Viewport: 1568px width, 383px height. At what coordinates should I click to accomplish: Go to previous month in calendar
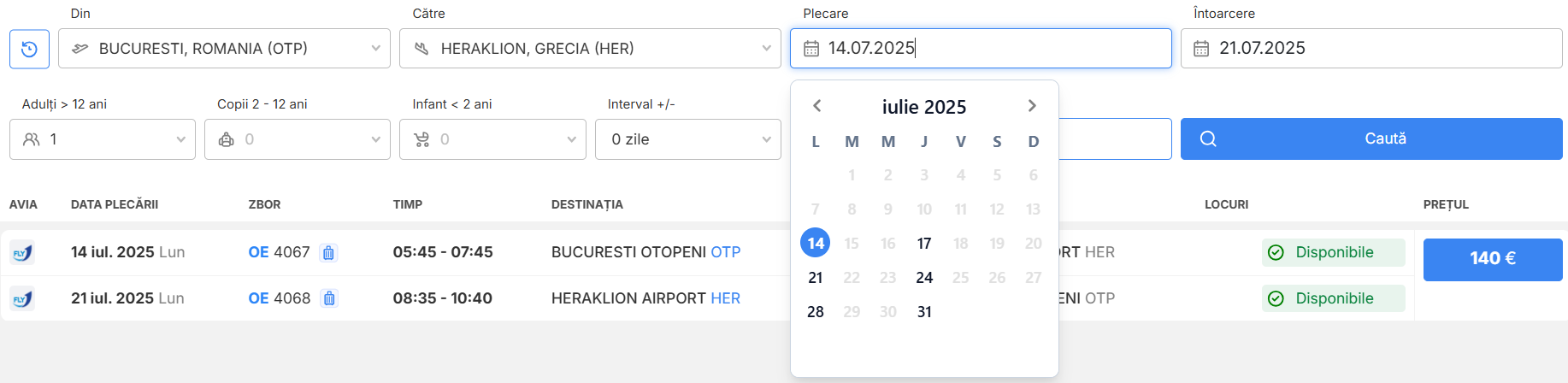tap(816, 106)
